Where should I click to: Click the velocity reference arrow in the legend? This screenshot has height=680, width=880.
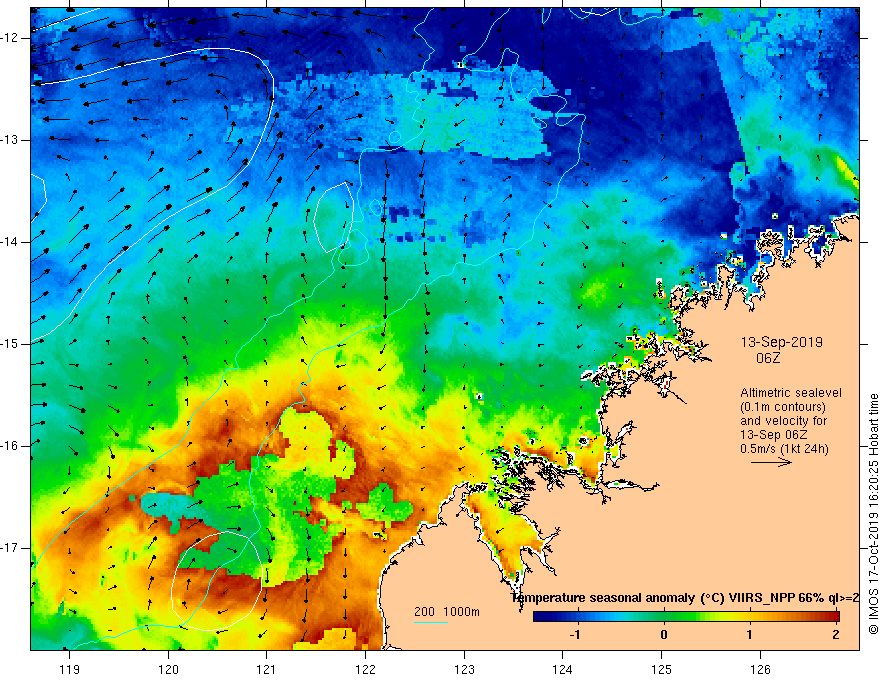(x=771, y=462)
